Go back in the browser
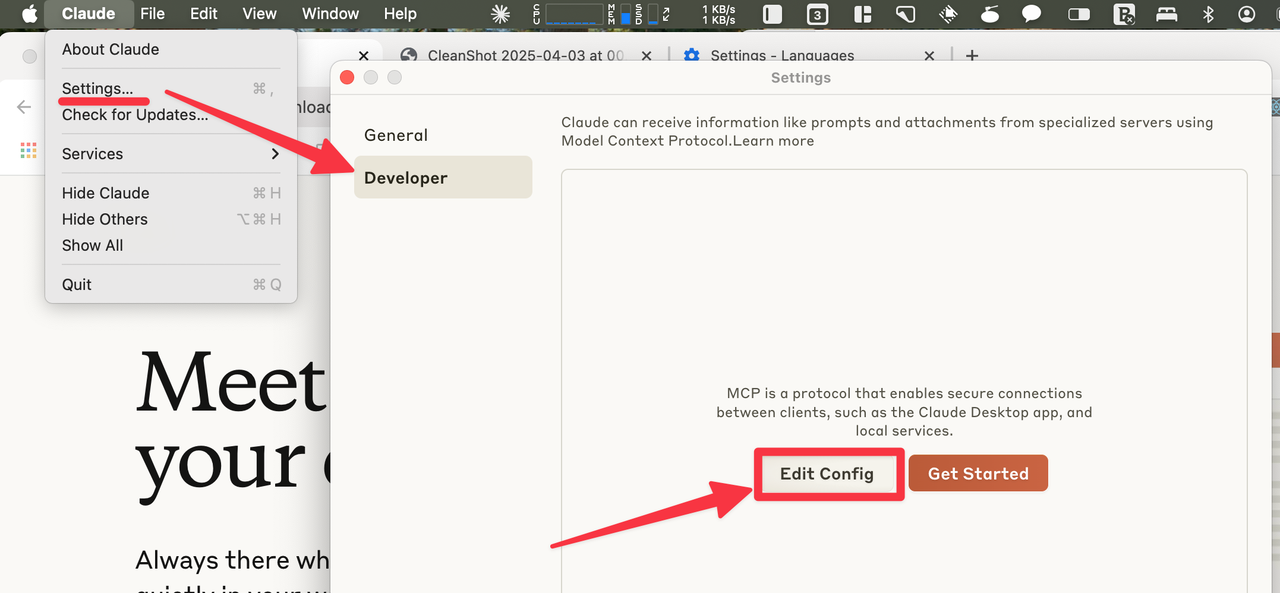 tap(24, 107)
